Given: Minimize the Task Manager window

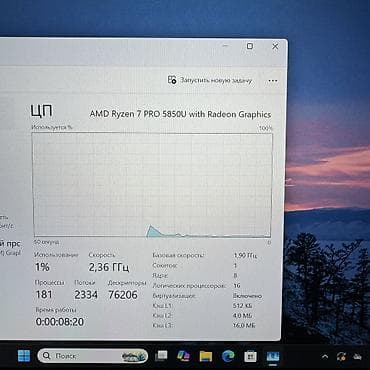Looking at the screenshot, I should (226, 46).
